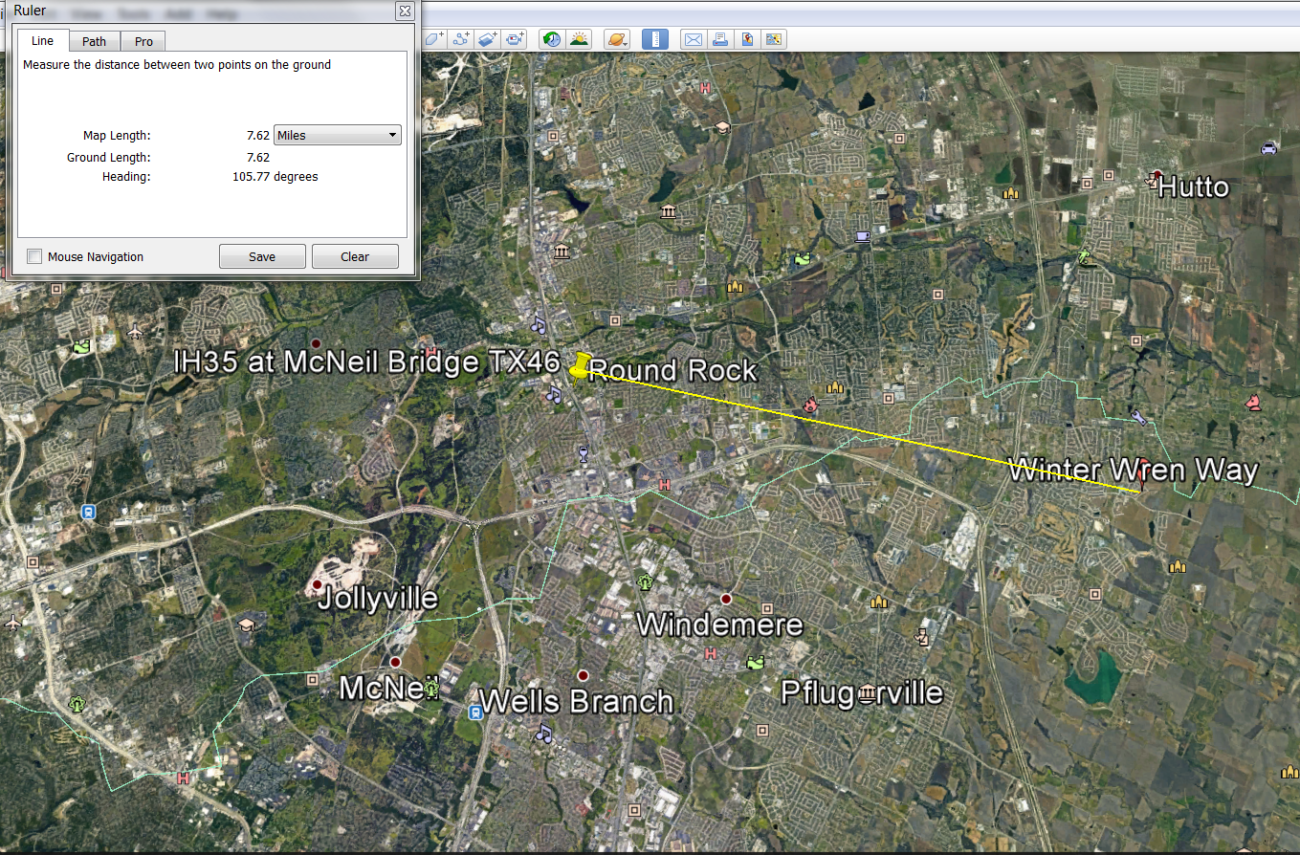
Task: Click the Clear button in Ruler
Action: pyautogui.click(x=355, y=257)
